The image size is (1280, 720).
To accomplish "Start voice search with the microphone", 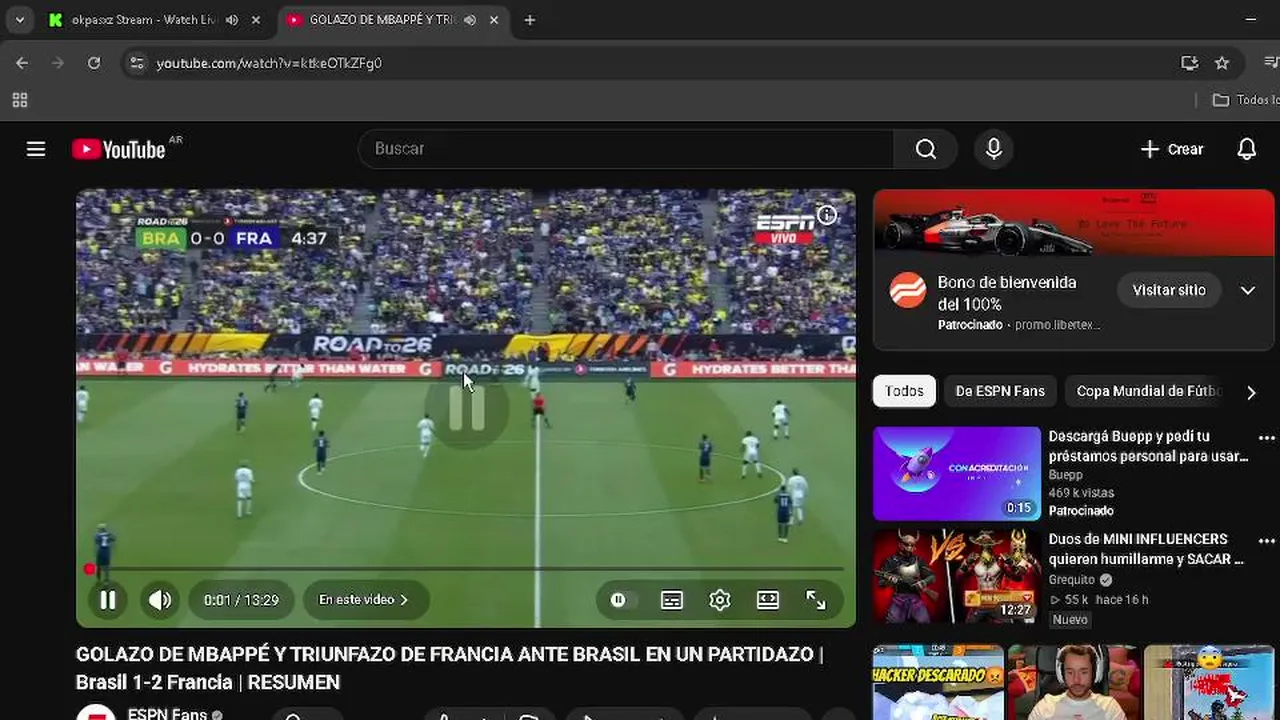I will [994, 149].
